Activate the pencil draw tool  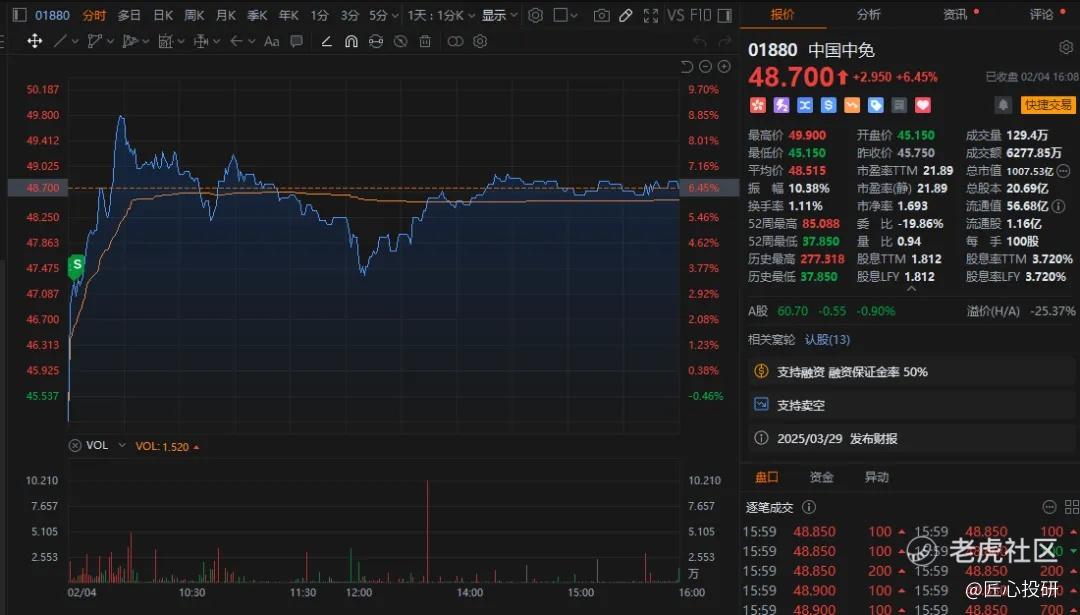click(x=625, y=15)
